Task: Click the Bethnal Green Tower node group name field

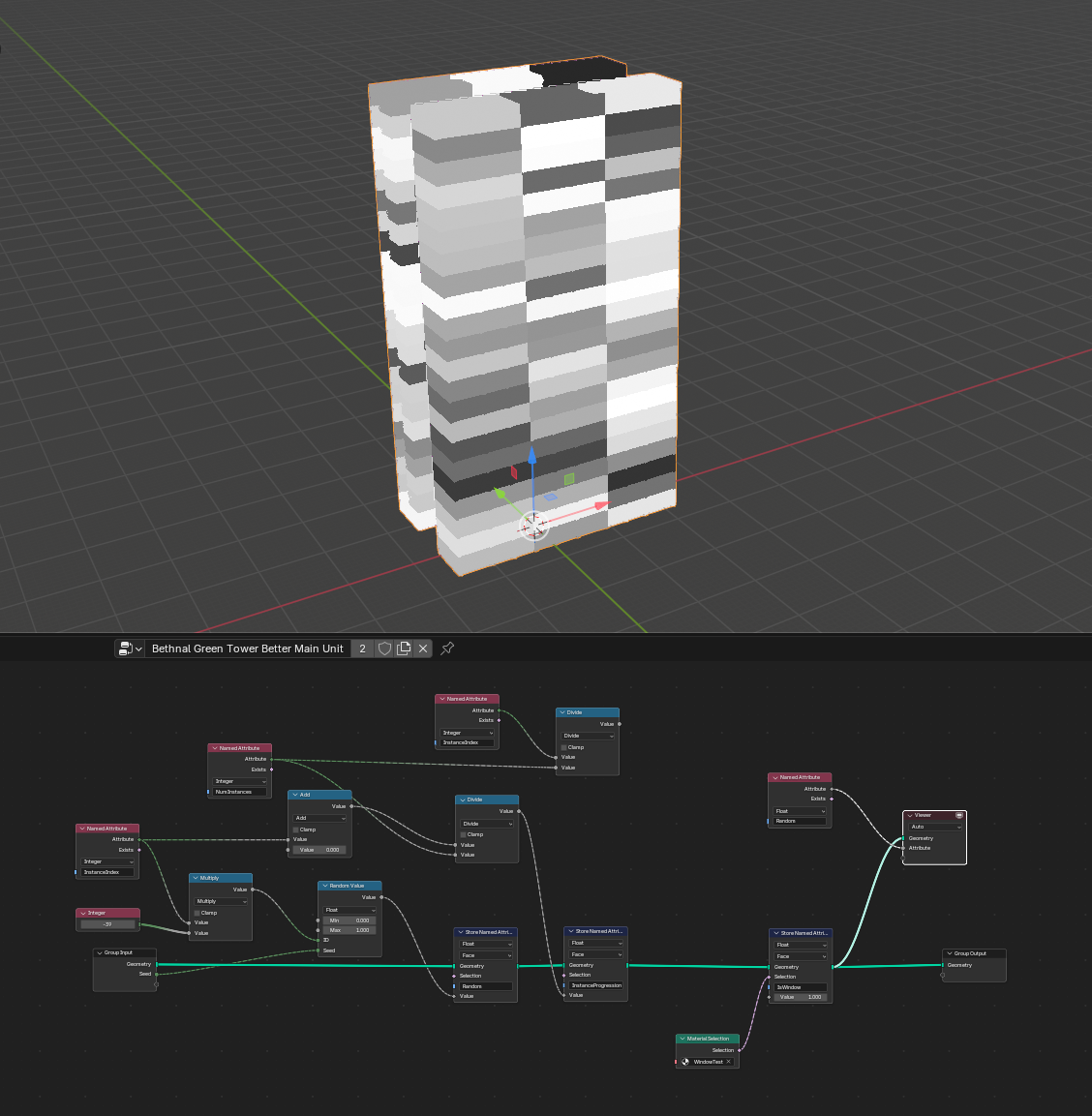Action: 247,648
